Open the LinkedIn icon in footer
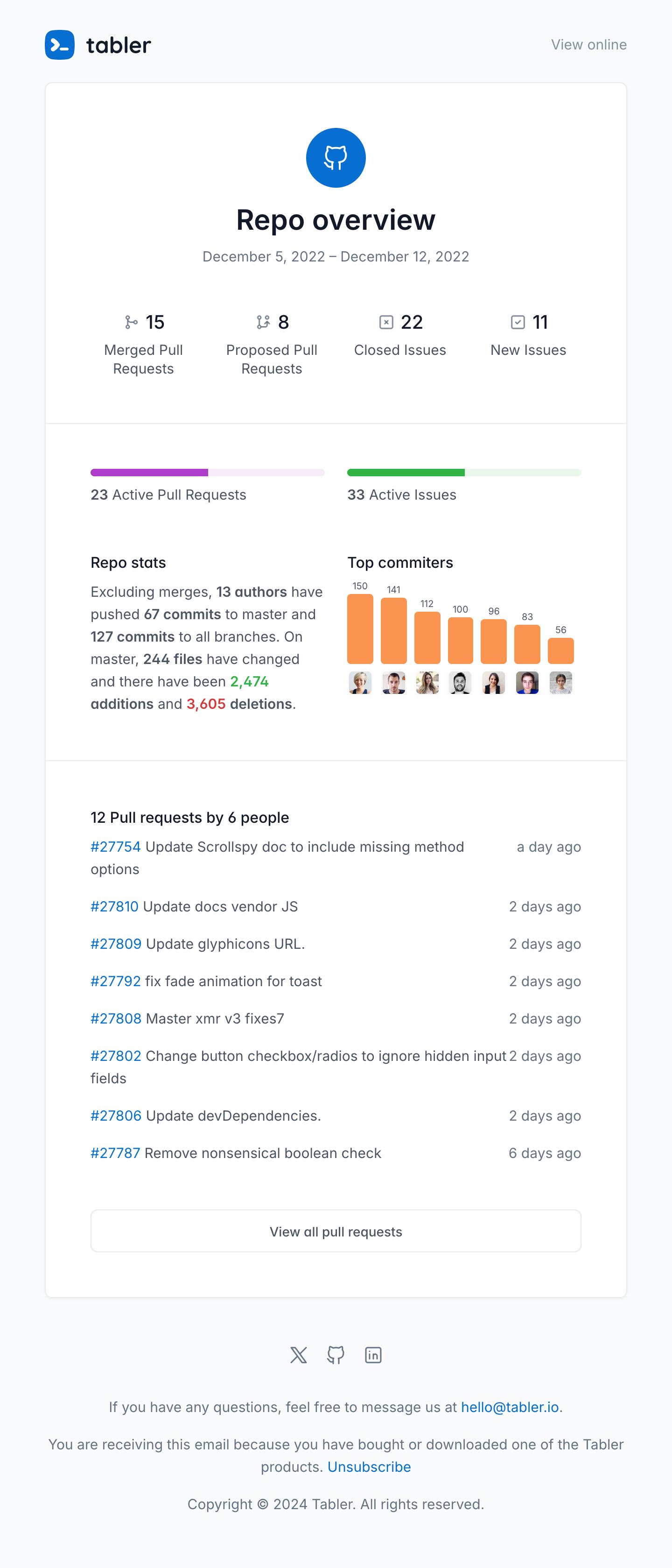The image size is (672, 1568). coord(373,1355)
